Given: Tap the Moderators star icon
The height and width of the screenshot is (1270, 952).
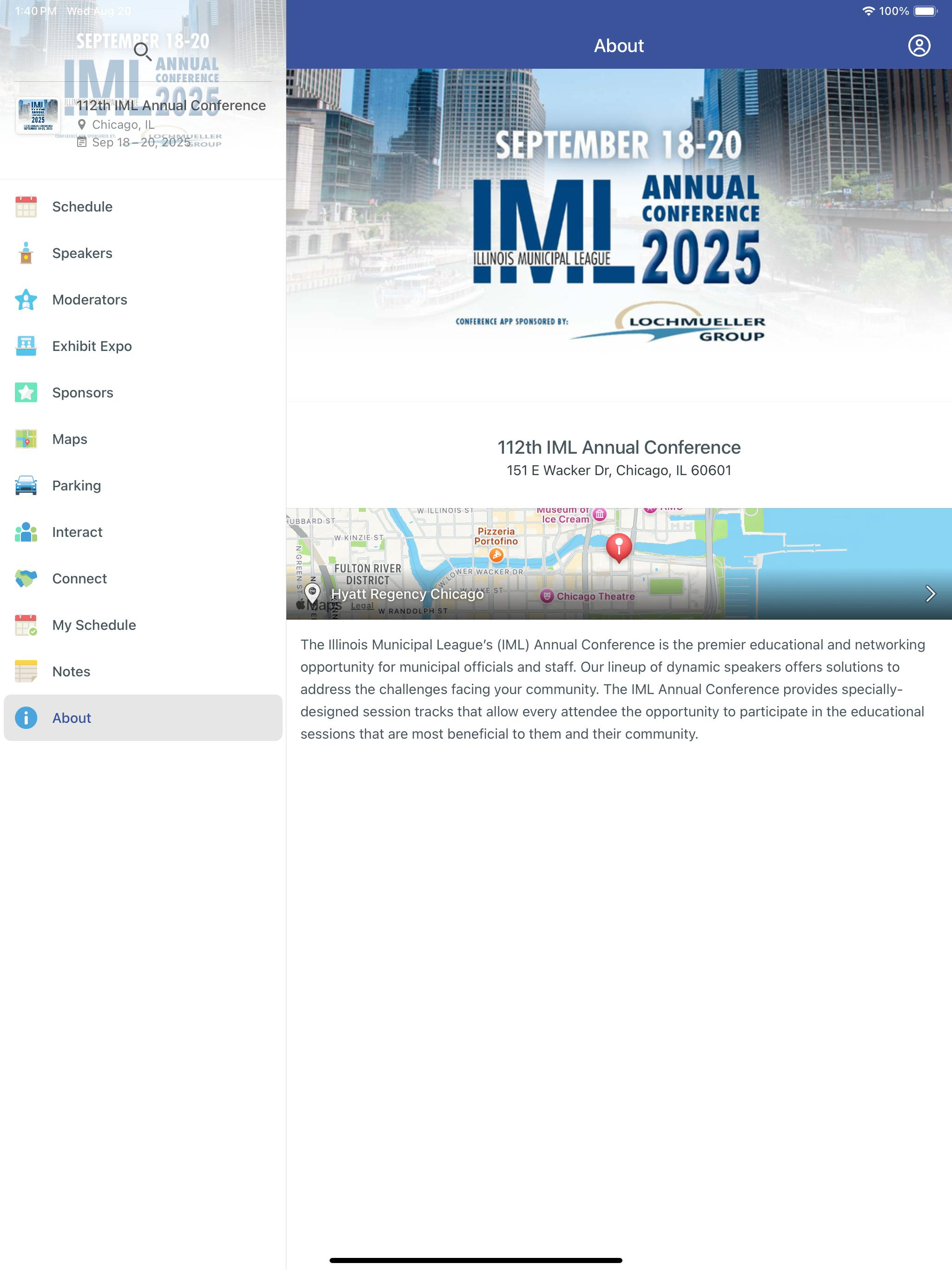Looking at the screenshot, I should click(26, 300).
